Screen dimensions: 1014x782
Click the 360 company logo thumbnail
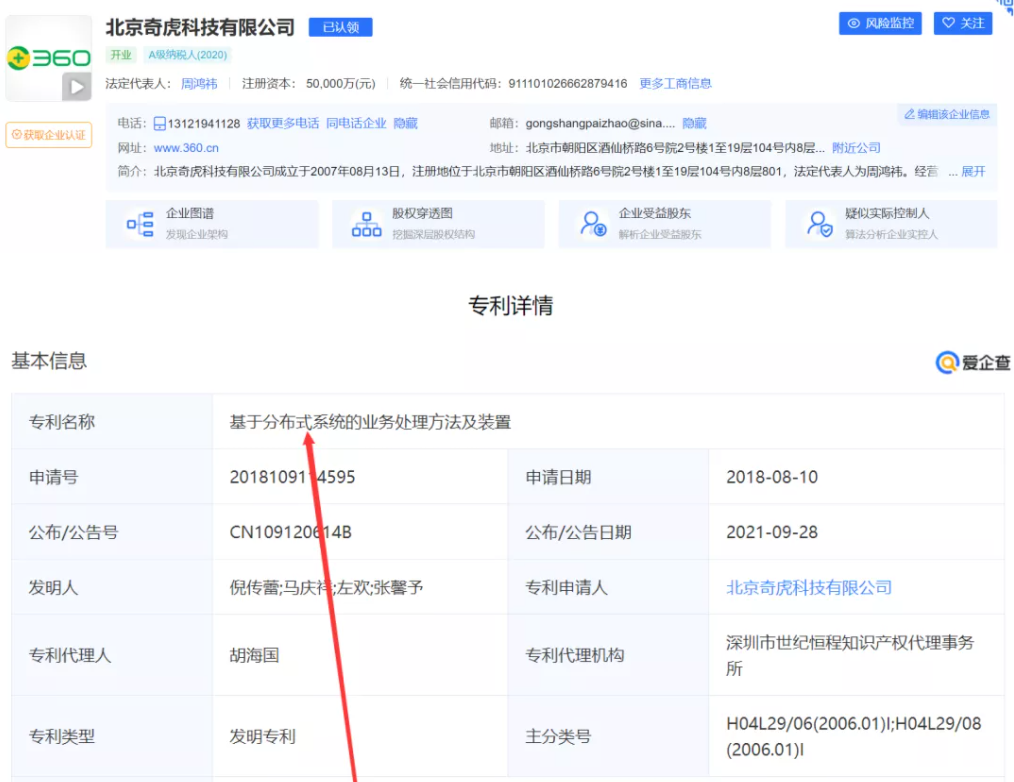(49, 58)
